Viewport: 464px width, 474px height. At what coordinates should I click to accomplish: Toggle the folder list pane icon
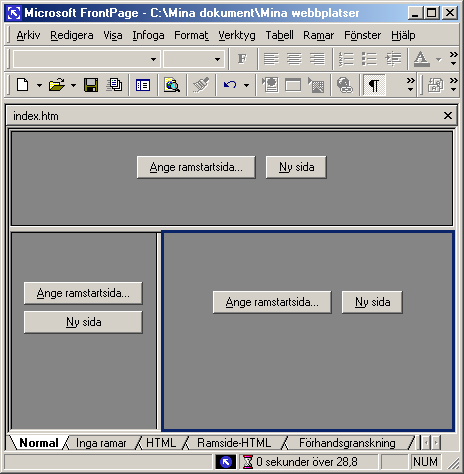[143, 85]
